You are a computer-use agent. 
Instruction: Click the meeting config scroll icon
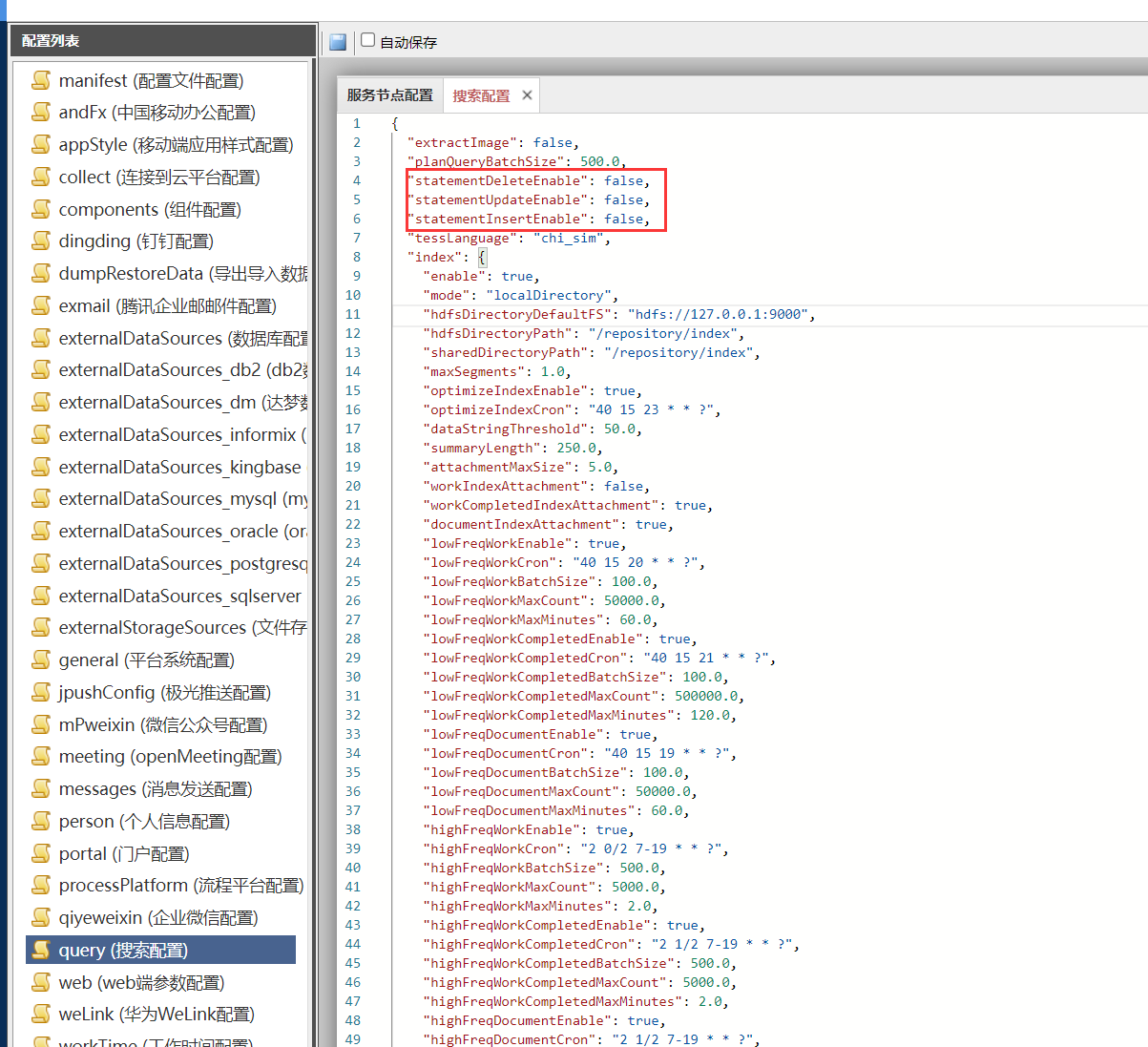(41, 756)
